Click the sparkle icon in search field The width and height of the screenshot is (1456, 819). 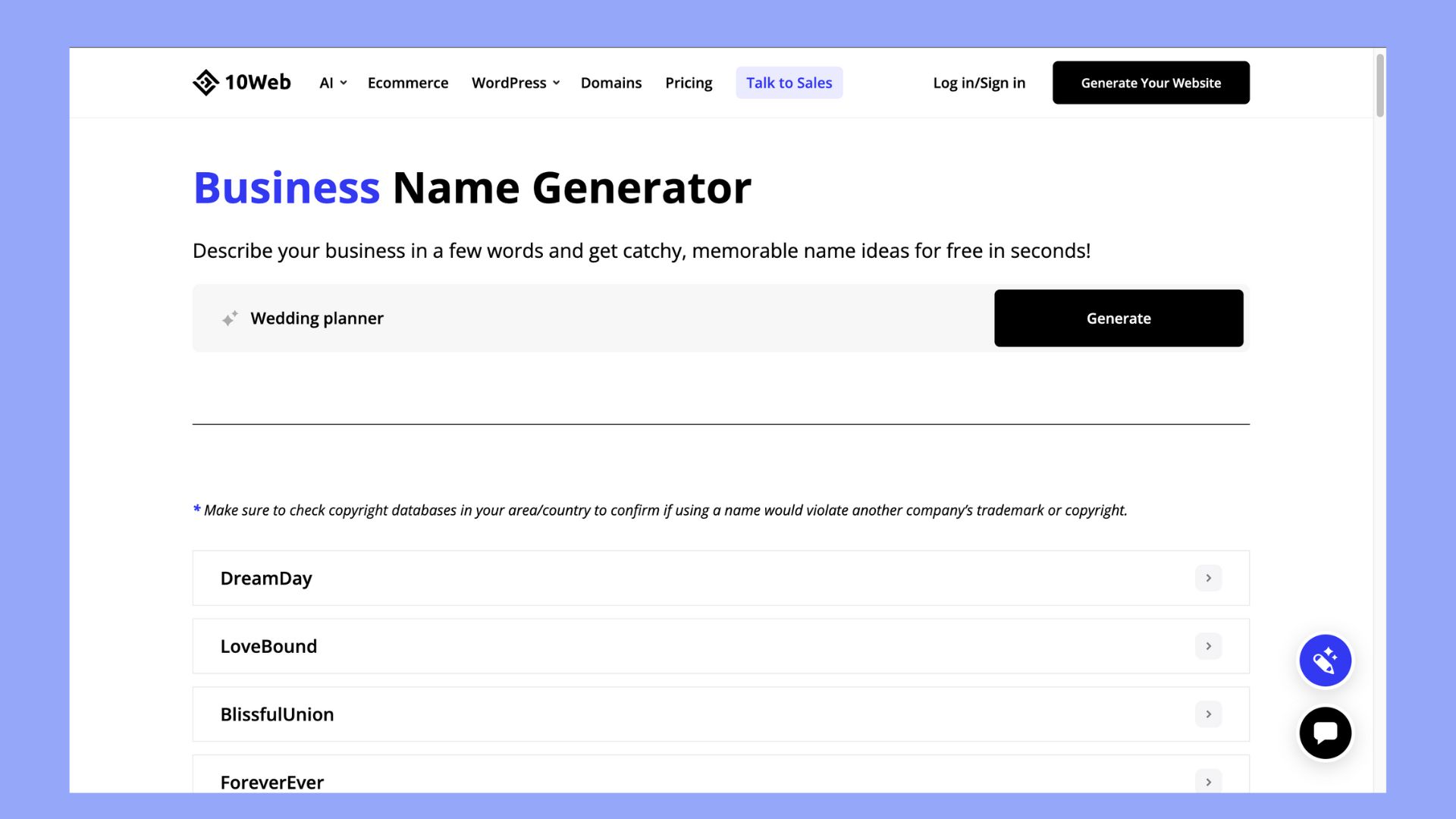(229, 317)
